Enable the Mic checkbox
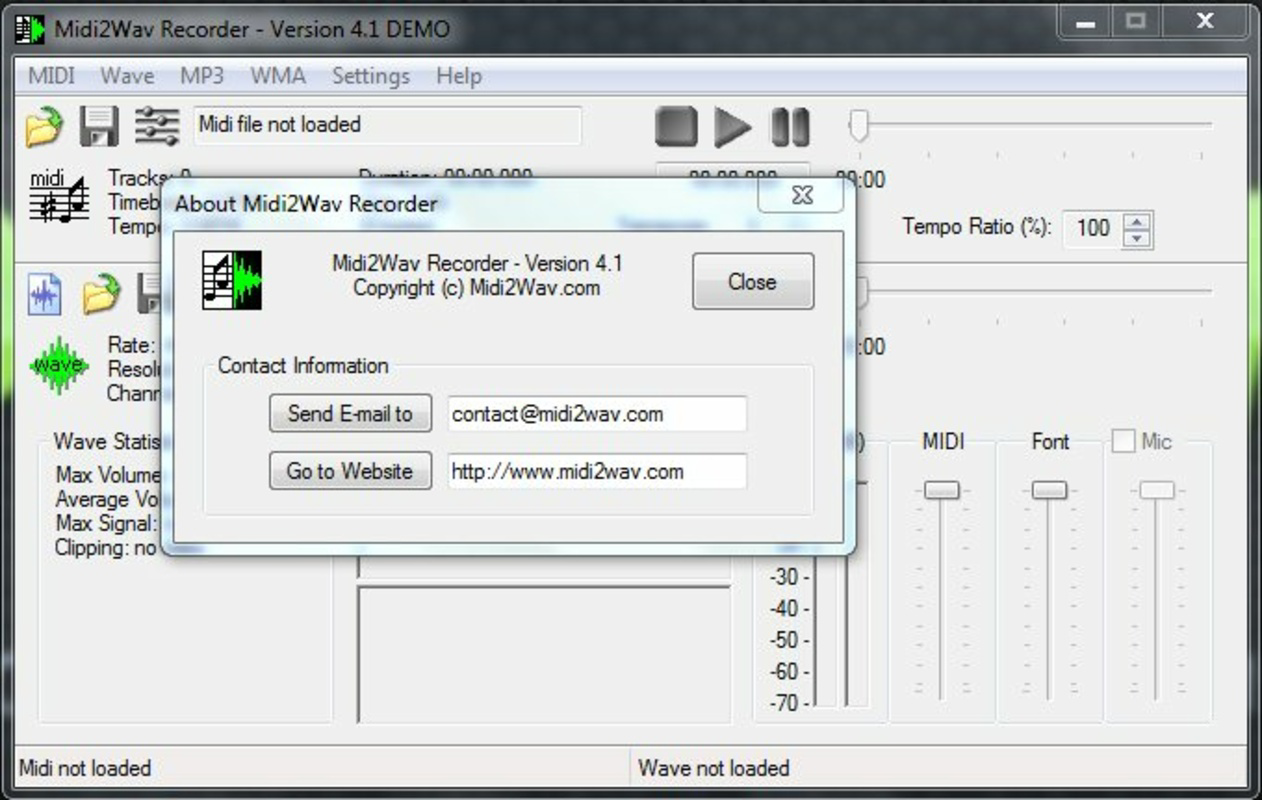Screen dimensions: 1262x800 (1124, 441)
